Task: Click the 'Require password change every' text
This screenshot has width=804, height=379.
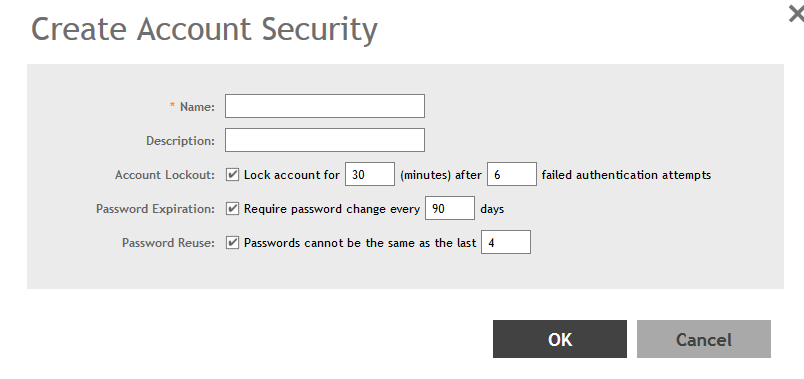Action: (332, 209)
